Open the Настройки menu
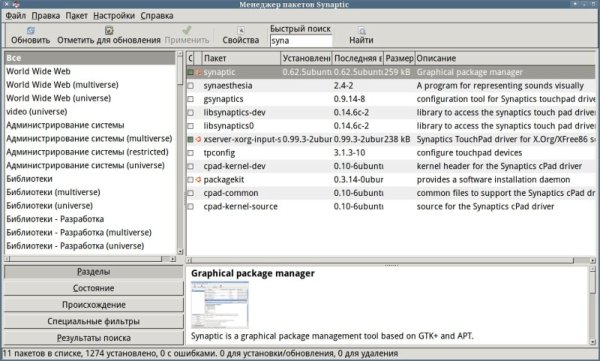The height and width of the screenshot is (361, 600). click(x=114, y=16)
